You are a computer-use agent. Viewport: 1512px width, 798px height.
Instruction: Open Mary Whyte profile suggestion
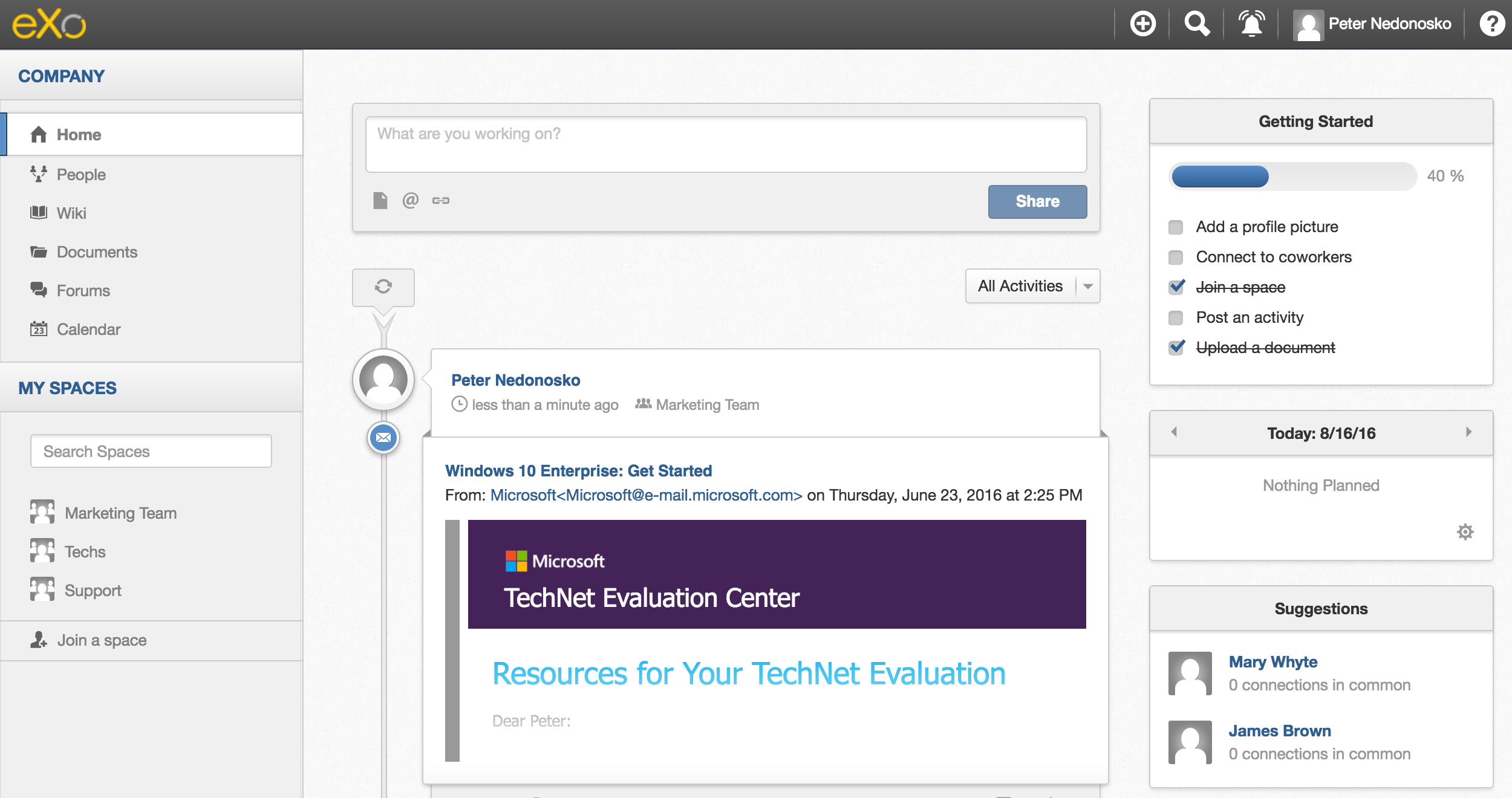tap(1272, 662)
